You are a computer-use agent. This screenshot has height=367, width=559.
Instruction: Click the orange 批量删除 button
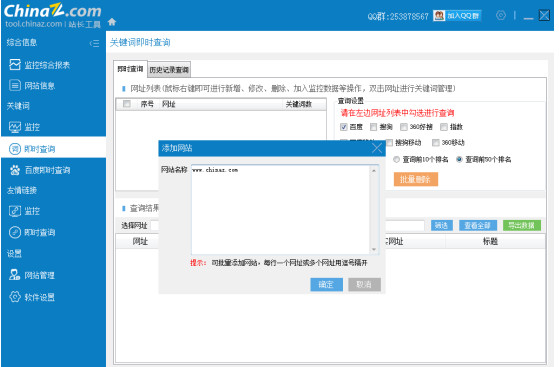(416, 179)
